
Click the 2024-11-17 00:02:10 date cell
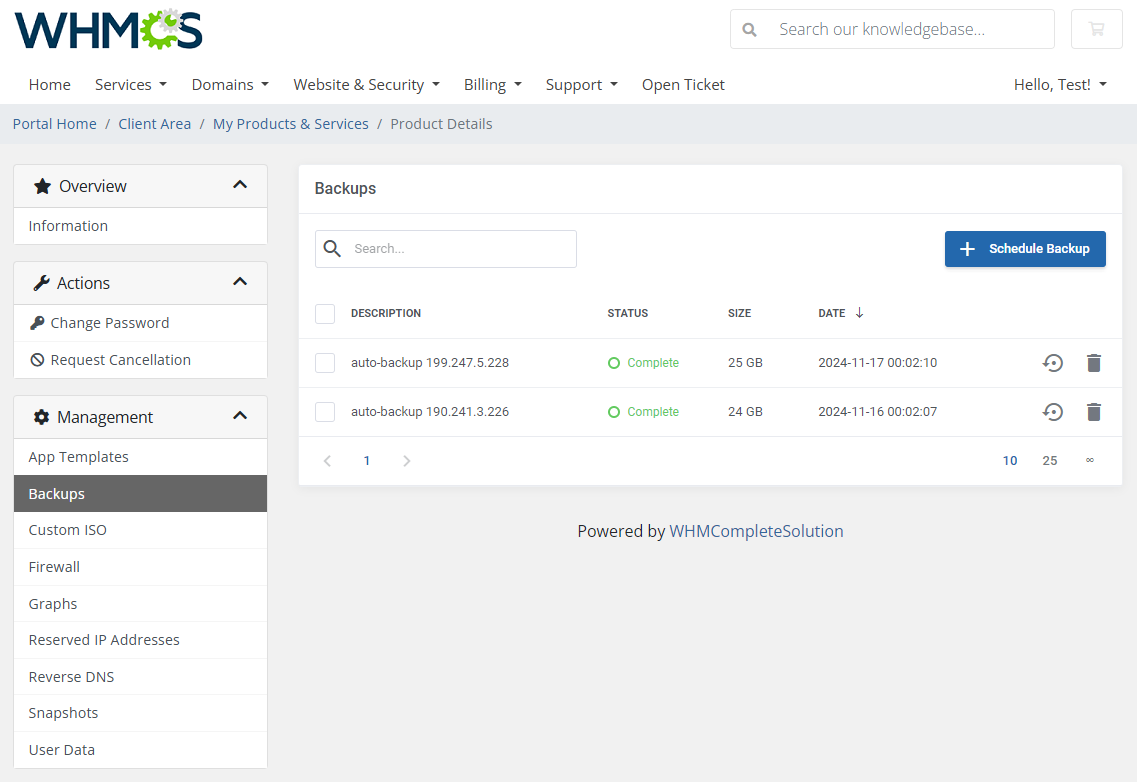pos(877,363)
